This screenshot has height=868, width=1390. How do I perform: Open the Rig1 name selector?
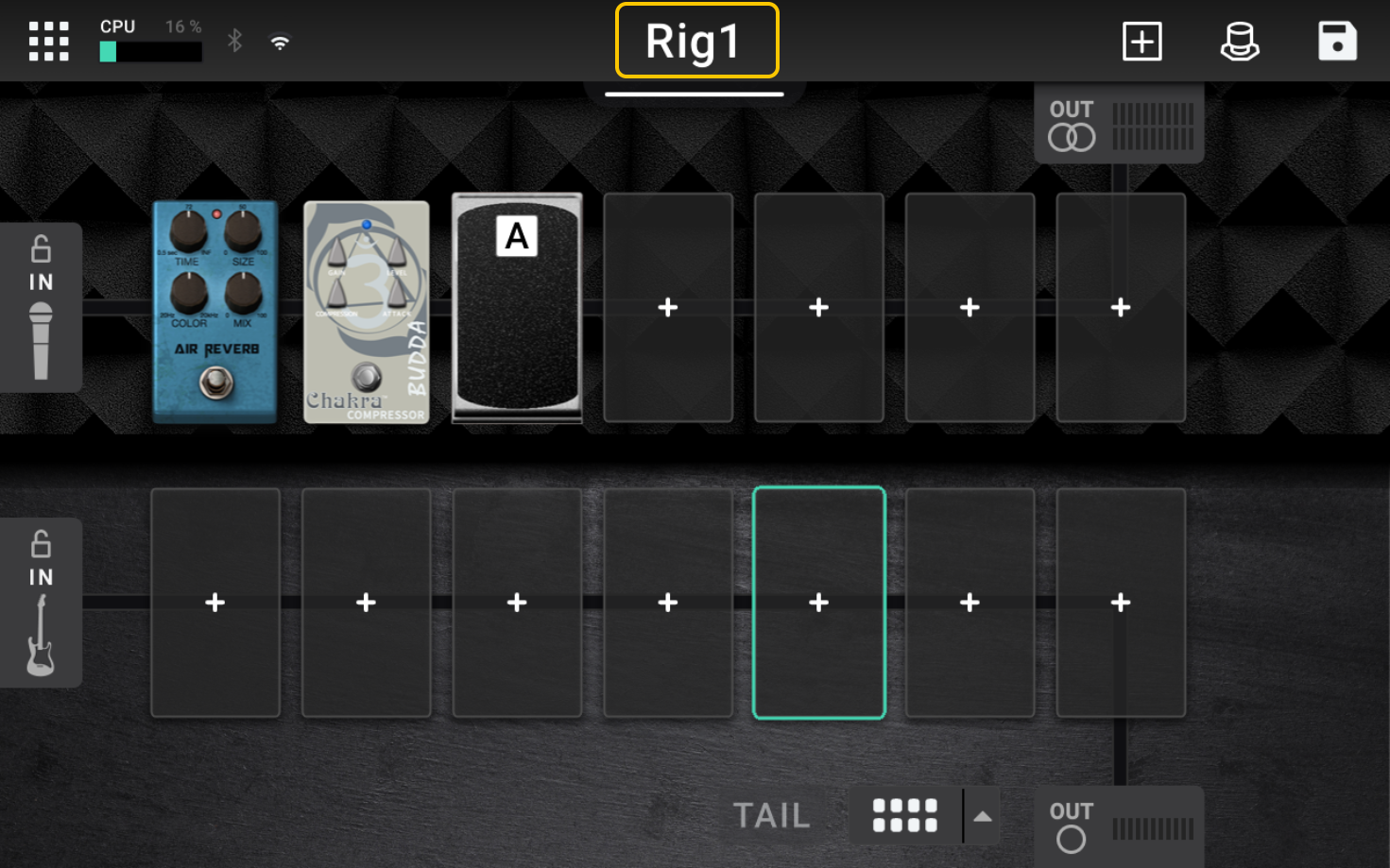pyautogui.click(x=697, y=41)
